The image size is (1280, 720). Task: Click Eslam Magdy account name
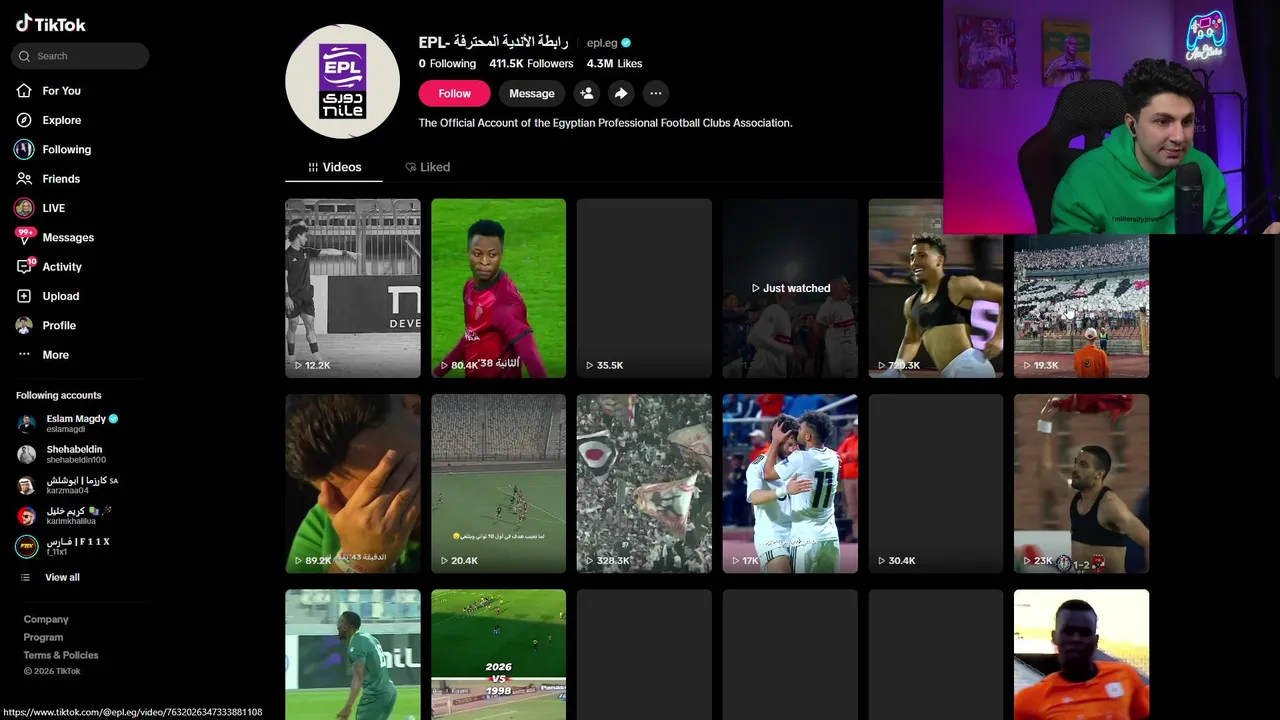point(76,419)
